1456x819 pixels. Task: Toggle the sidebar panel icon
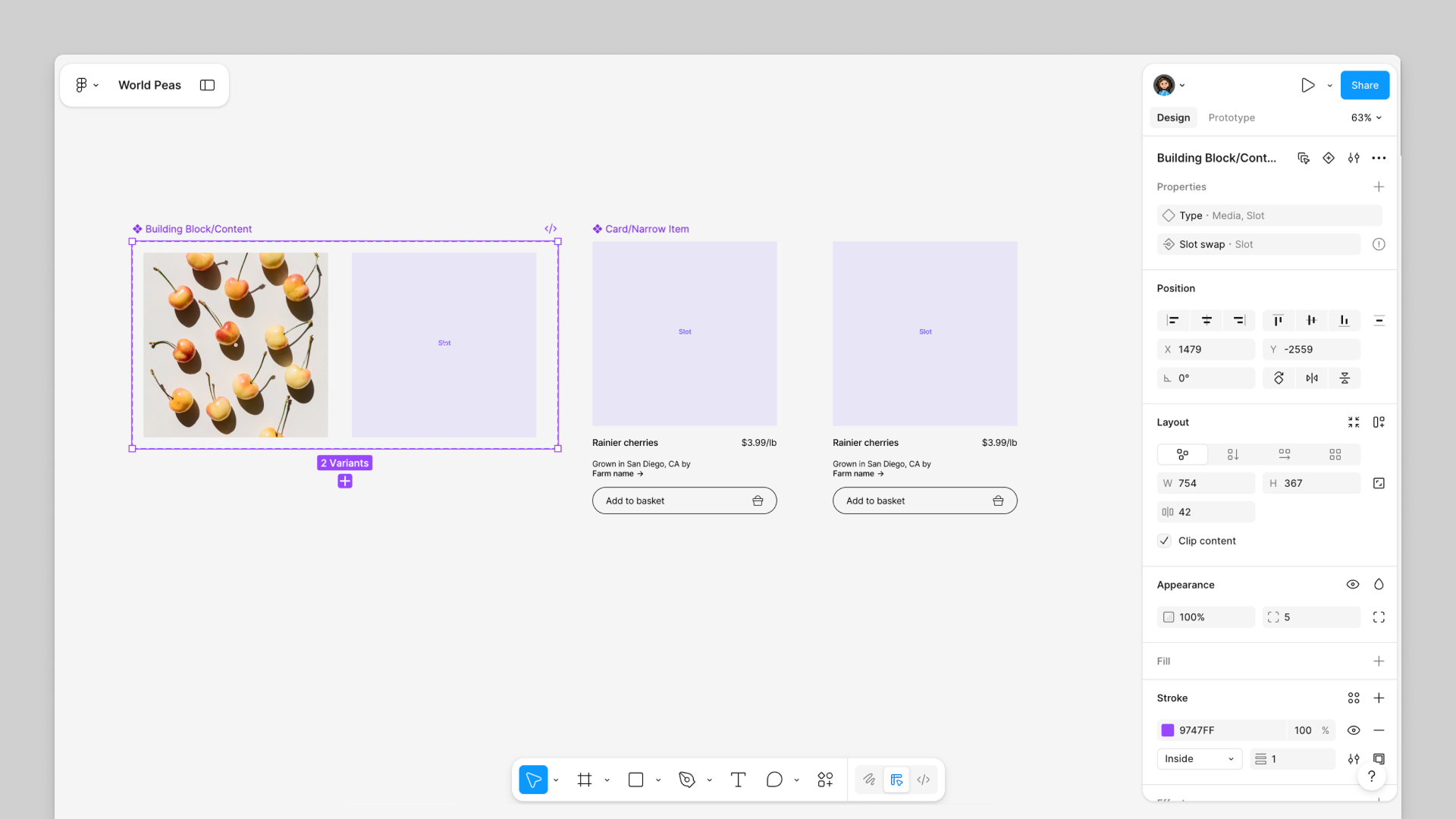tap(207, 85)
